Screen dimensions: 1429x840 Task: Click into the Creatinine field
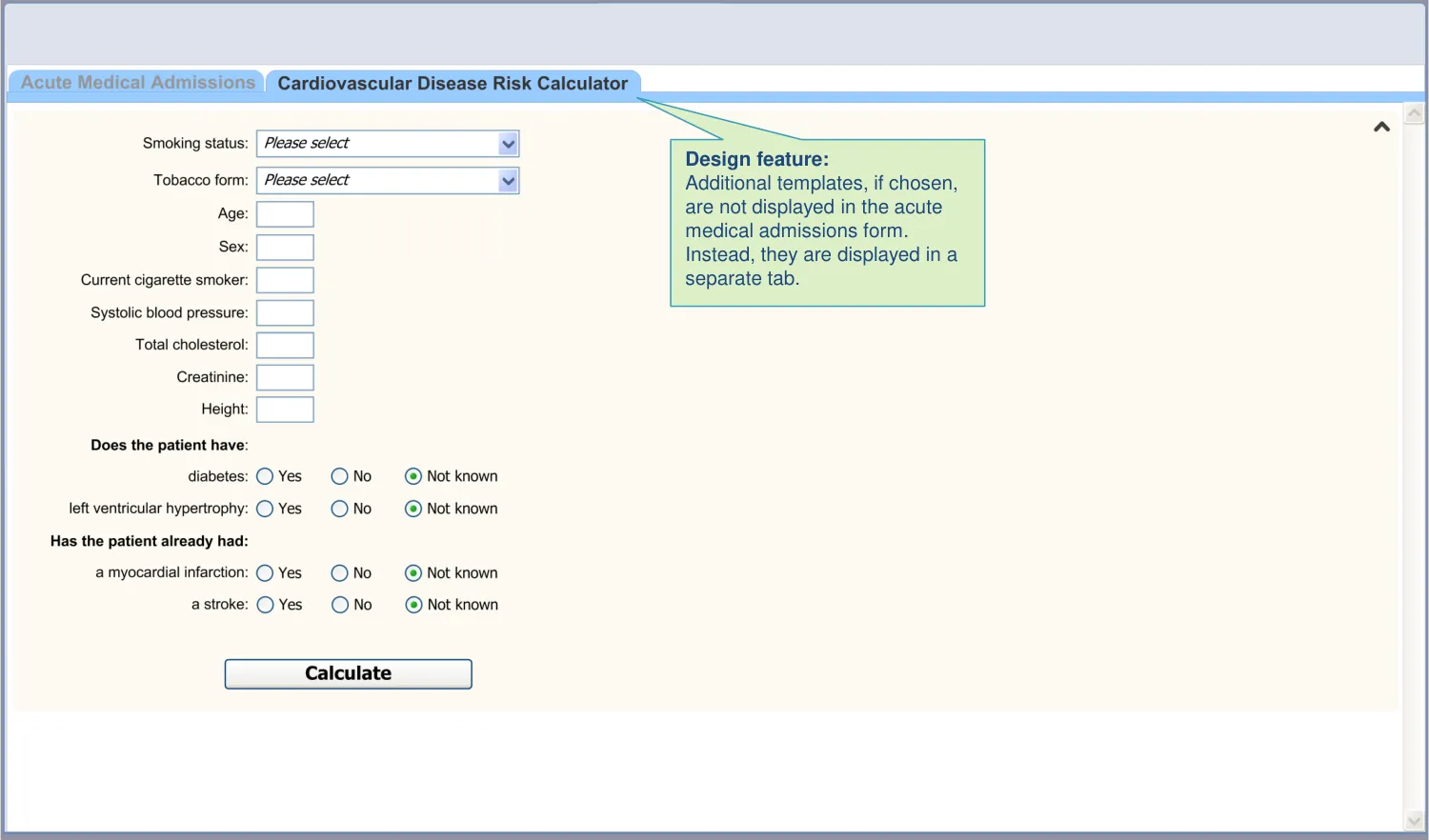coord(285,378)
